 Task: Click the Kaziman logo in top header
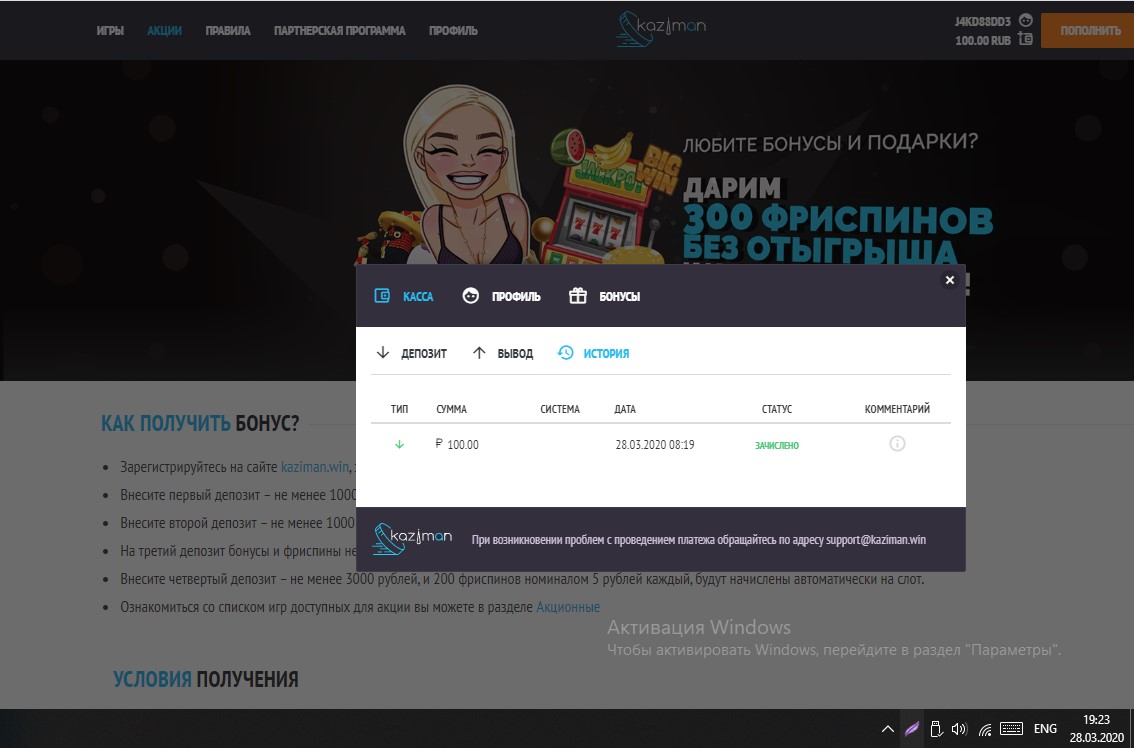(x=661, y=28)
